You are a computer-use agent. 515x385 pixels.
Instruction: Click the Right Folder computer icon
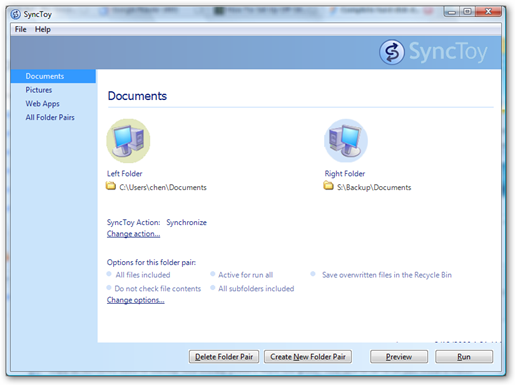click(346, 141)
